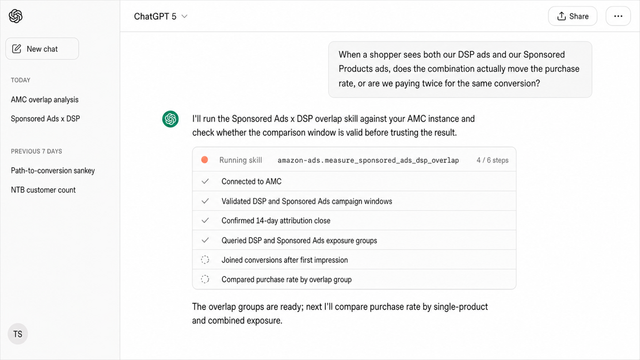Viewport: 640px width, 360px height.
Task: Click the upload icon in the Share button
Action: pos(562,16)
